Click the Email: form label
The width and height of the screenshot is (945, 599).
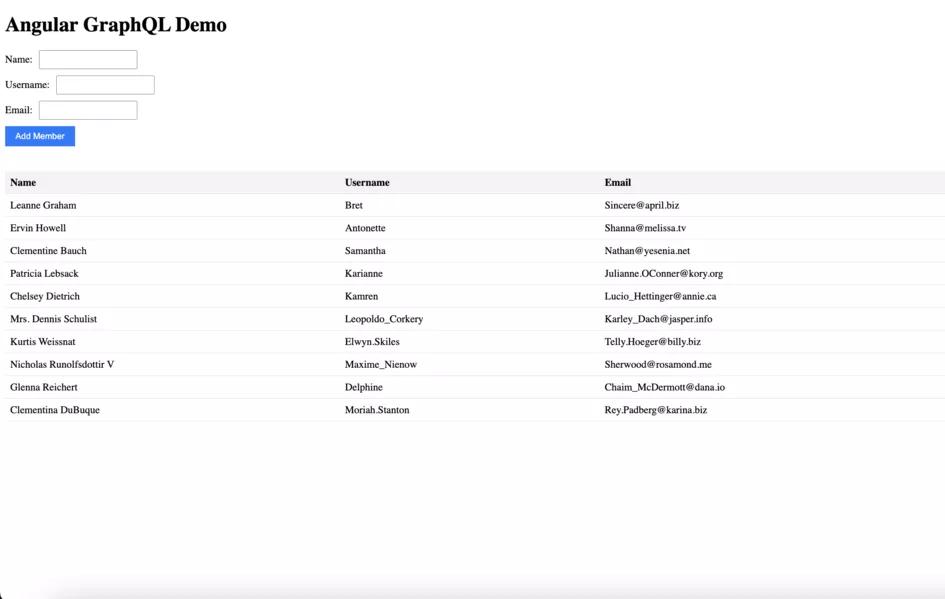click(x=19, y=110)
